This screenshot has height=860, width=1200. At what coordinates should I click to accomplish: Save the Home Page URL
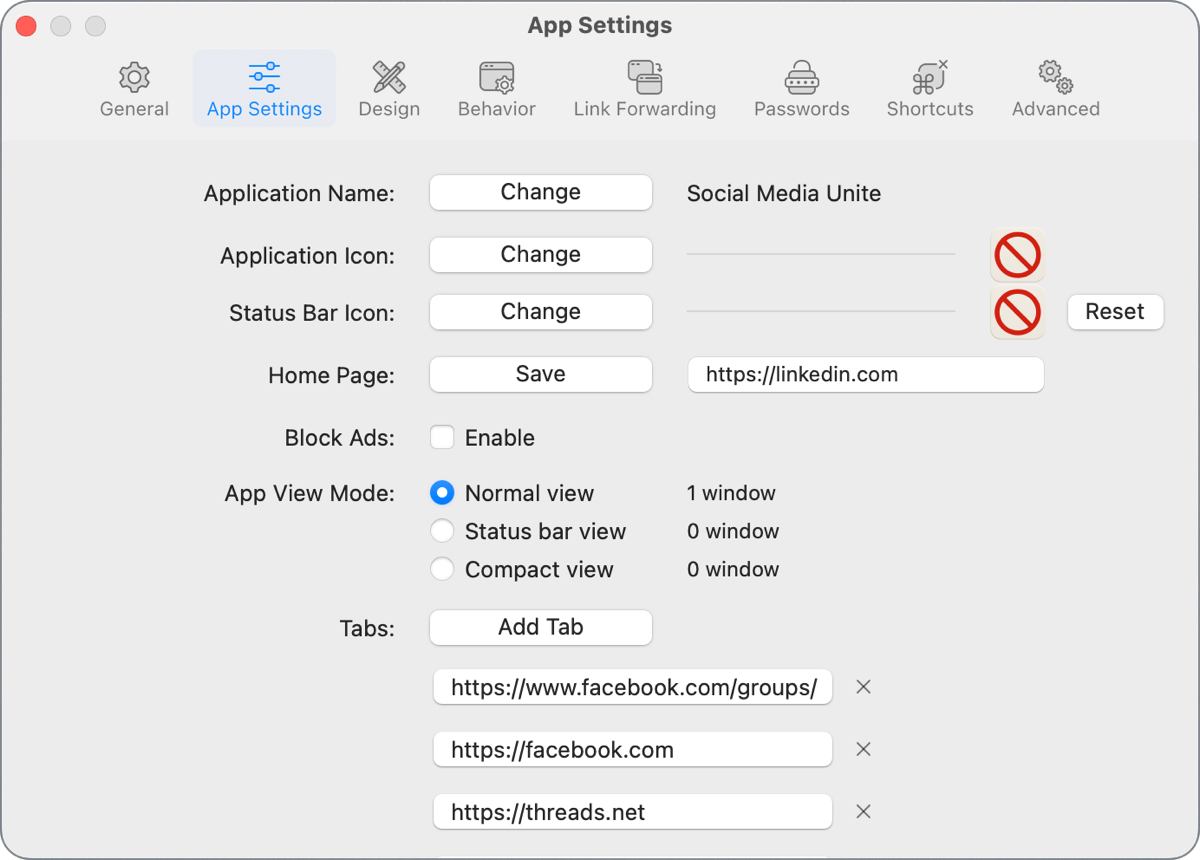pos(540,374)
